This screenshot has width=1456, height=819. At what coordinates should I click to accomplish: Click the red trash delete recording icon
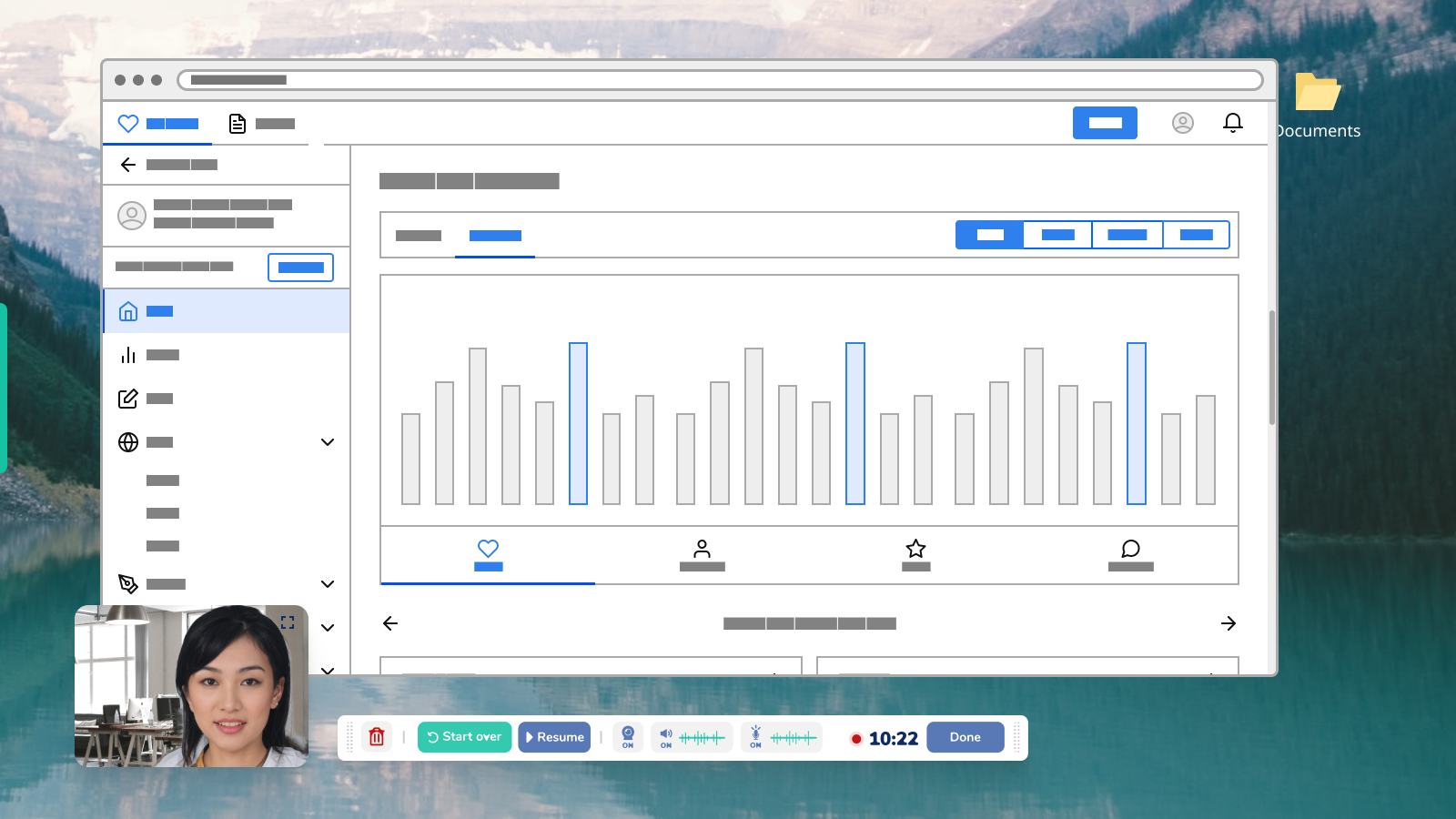377,737
